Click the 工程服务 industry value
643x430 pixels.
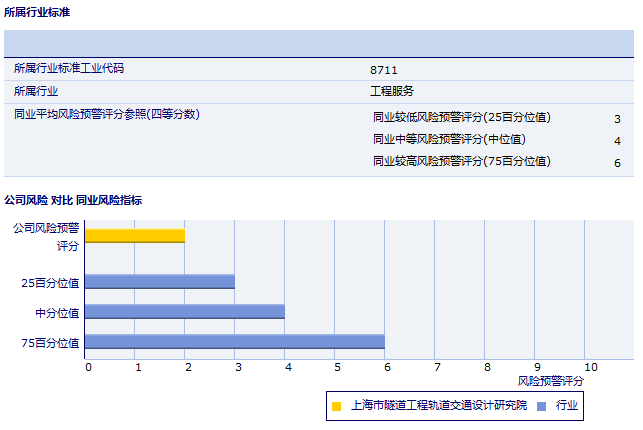point(392,91)
